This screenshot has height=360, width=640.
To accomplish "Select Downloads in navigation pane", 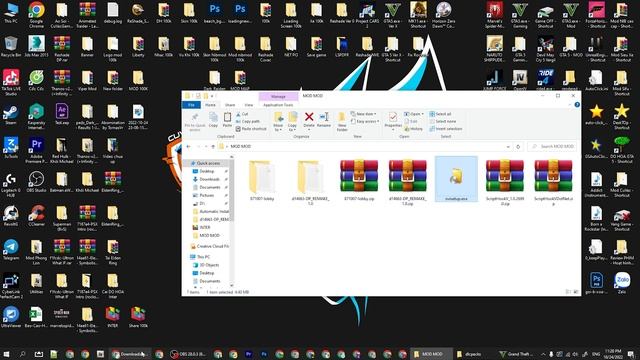I will click(x=210, y=179).
